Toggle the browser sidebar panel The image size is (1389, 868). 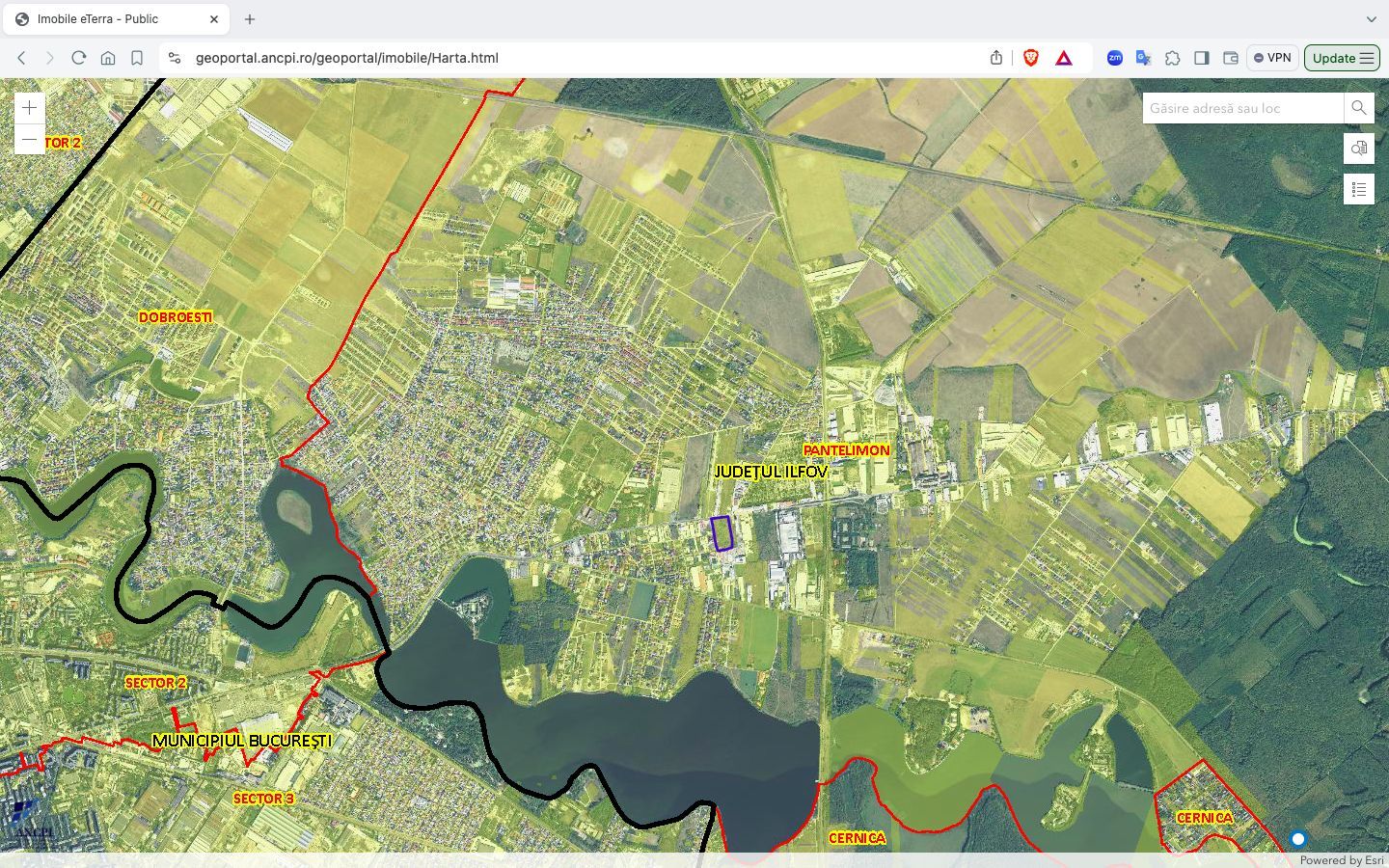coord(1202,58)
